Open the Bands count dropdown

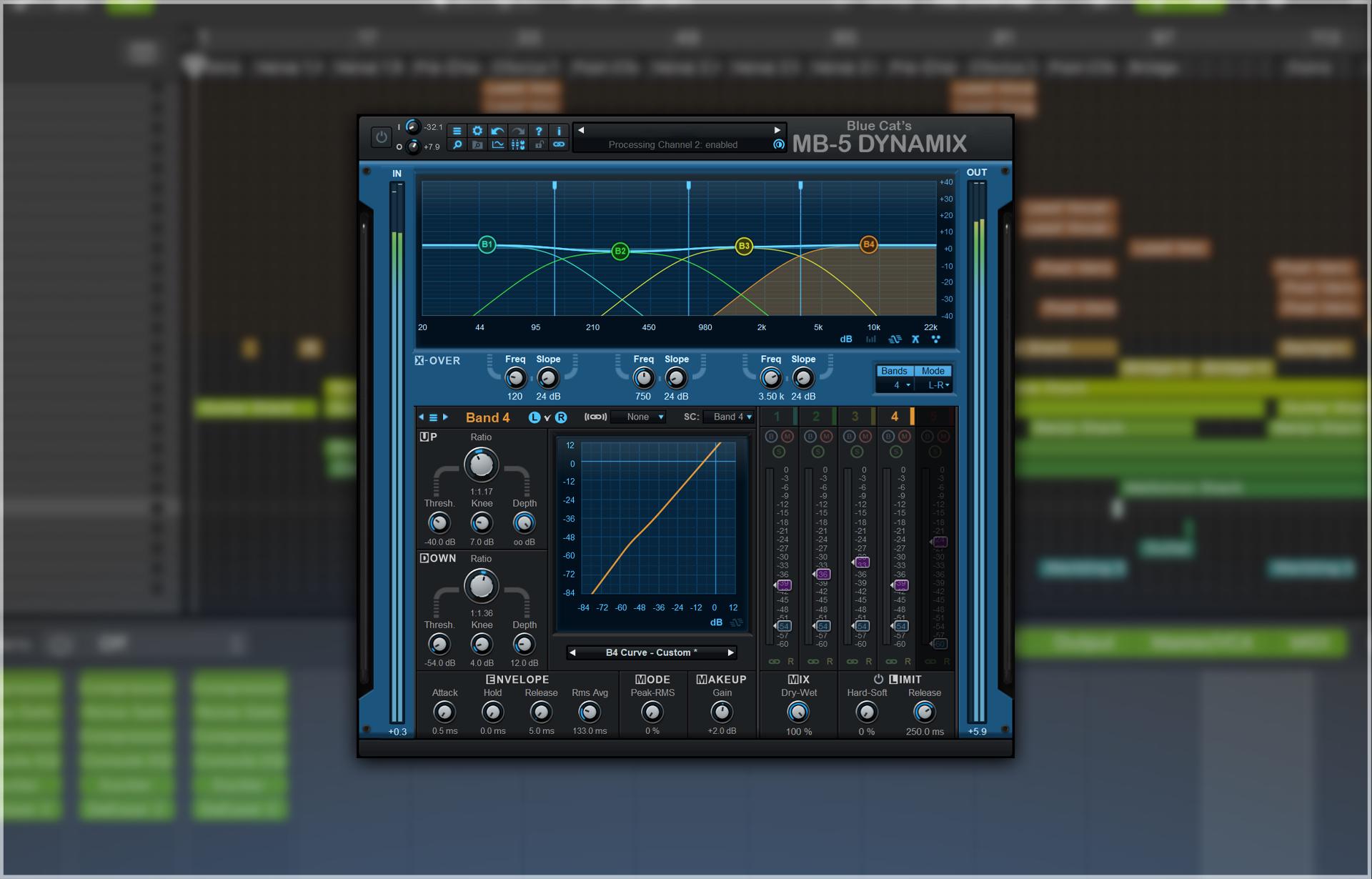(896, 384)
